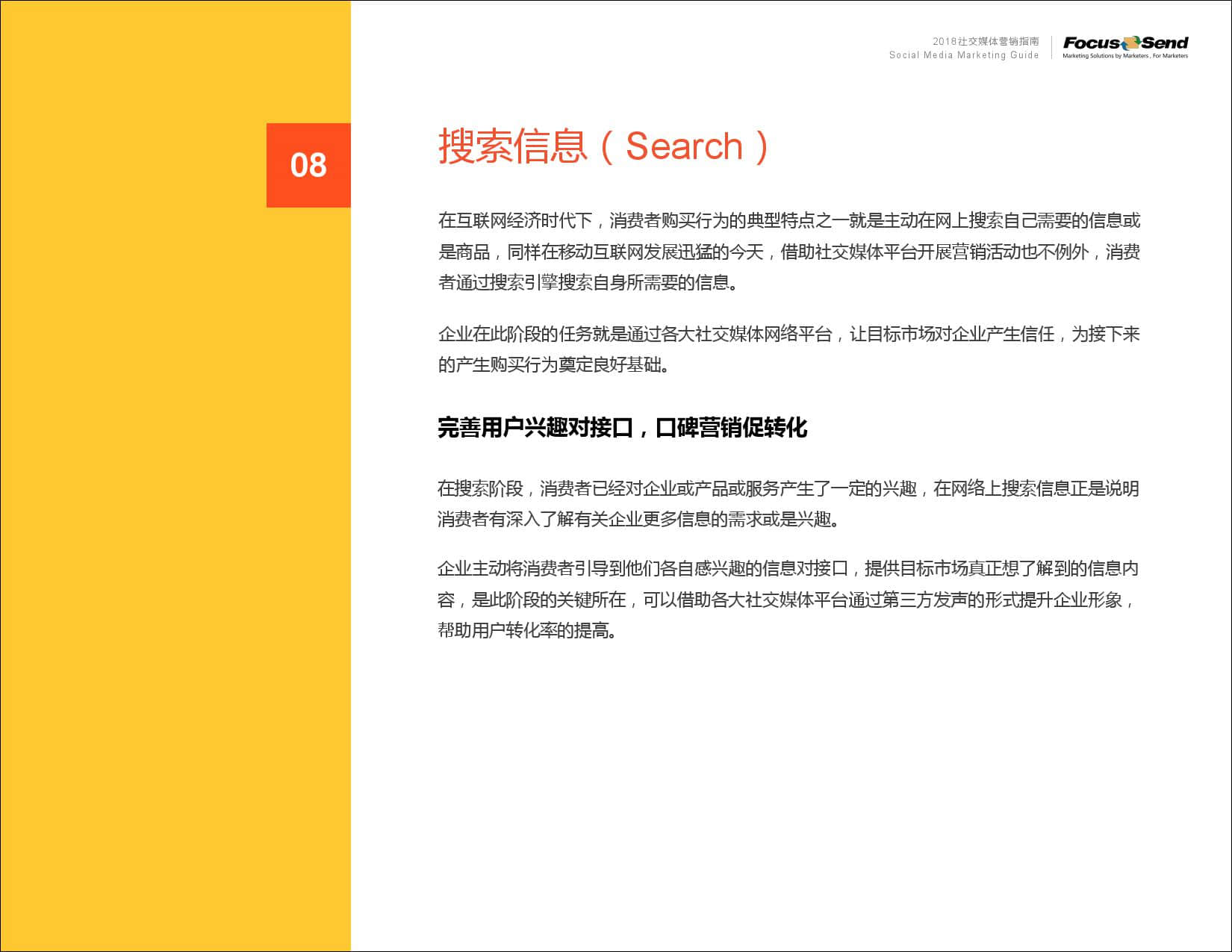The image size is (1232, 952).
Task: Click the line 帮助用户转化率的提高。
Action: point(529,631)
